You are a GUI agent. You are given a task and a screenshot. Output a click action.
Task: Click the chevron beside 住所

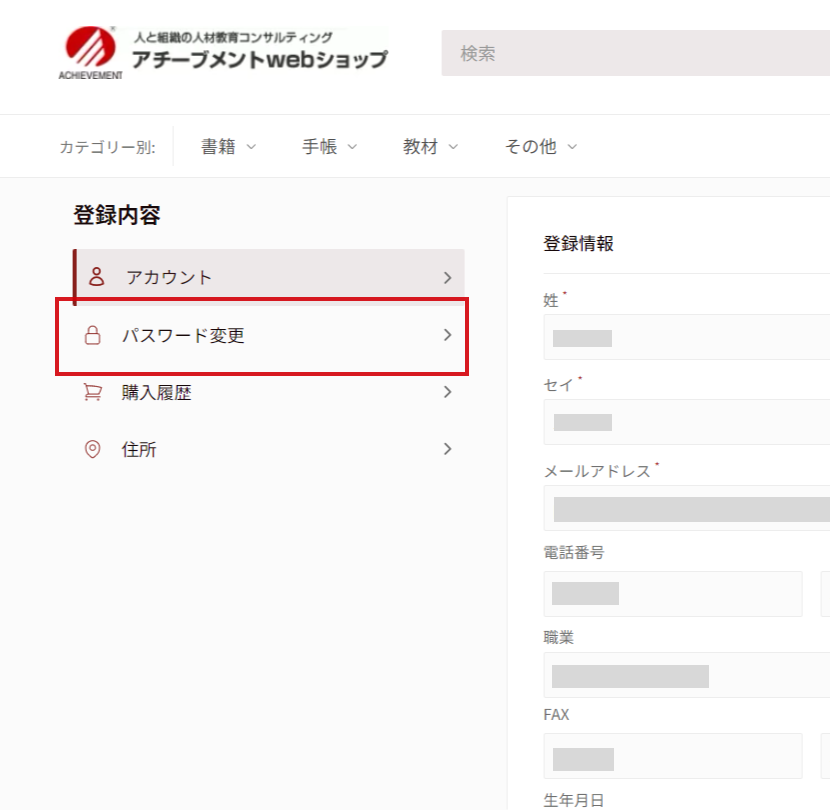coord(447,449)
